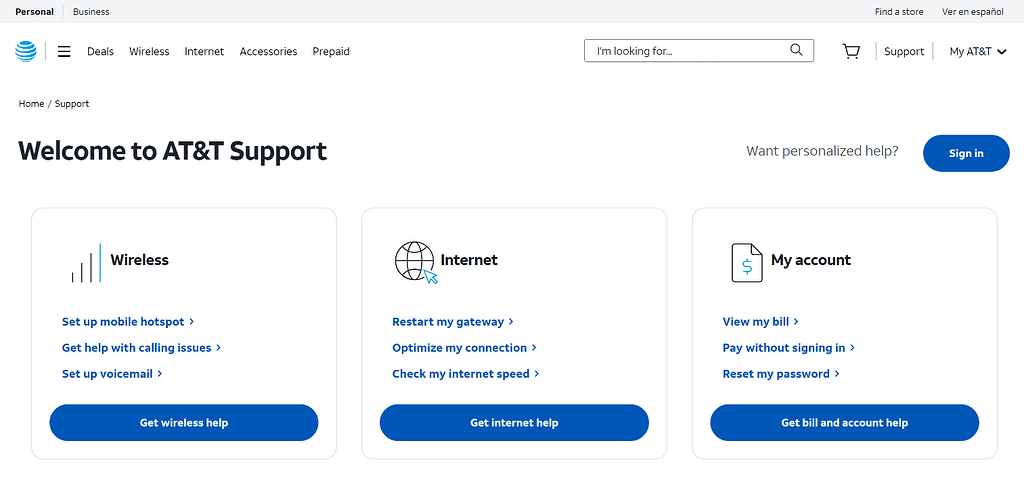Image resolution: width=1024 pixels, height=487 pixels.
Task: Click the My account bill icon
Action: coord(747,262)
